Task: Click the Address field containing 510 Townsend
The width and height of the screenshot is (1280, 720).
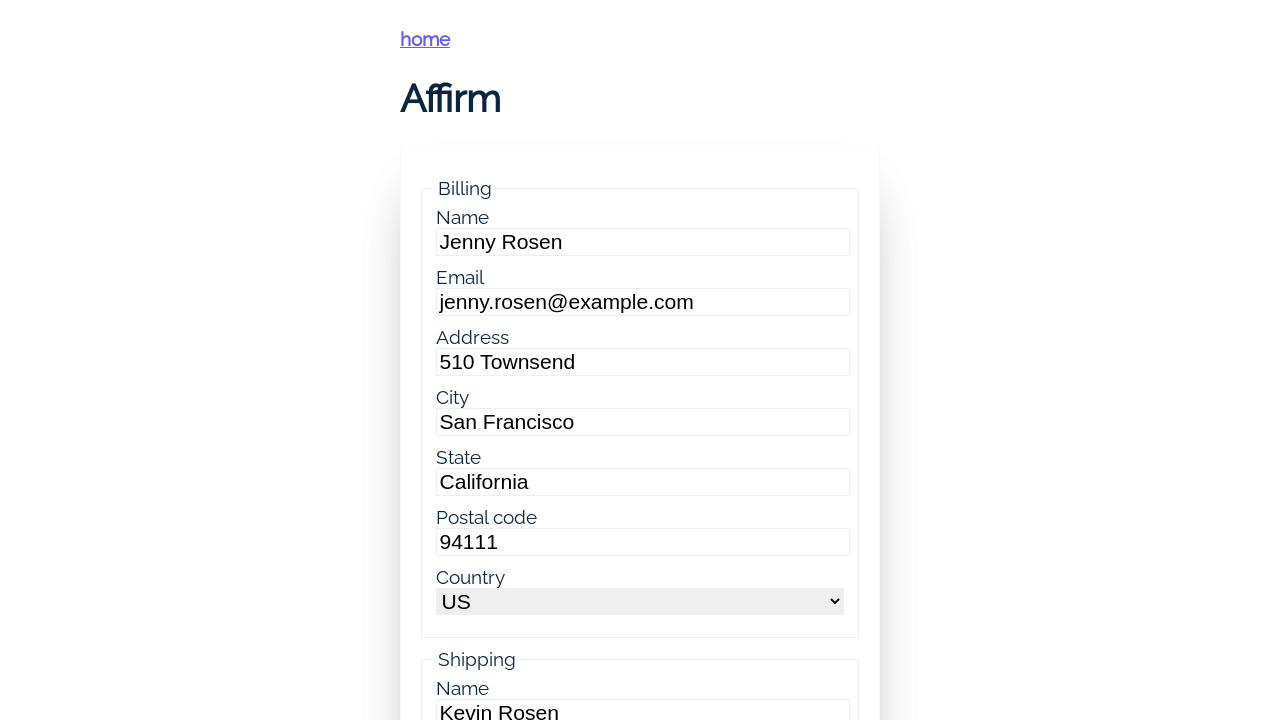Action: coord(642,362)
